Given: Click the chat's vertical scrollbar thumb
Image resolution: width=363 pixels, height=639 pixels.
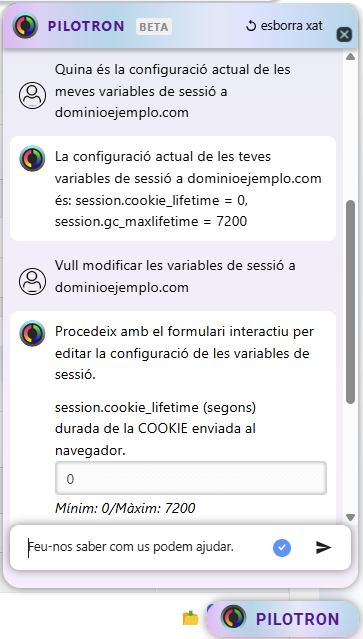Looking at the screenshot, I should [x=350, y=302].
